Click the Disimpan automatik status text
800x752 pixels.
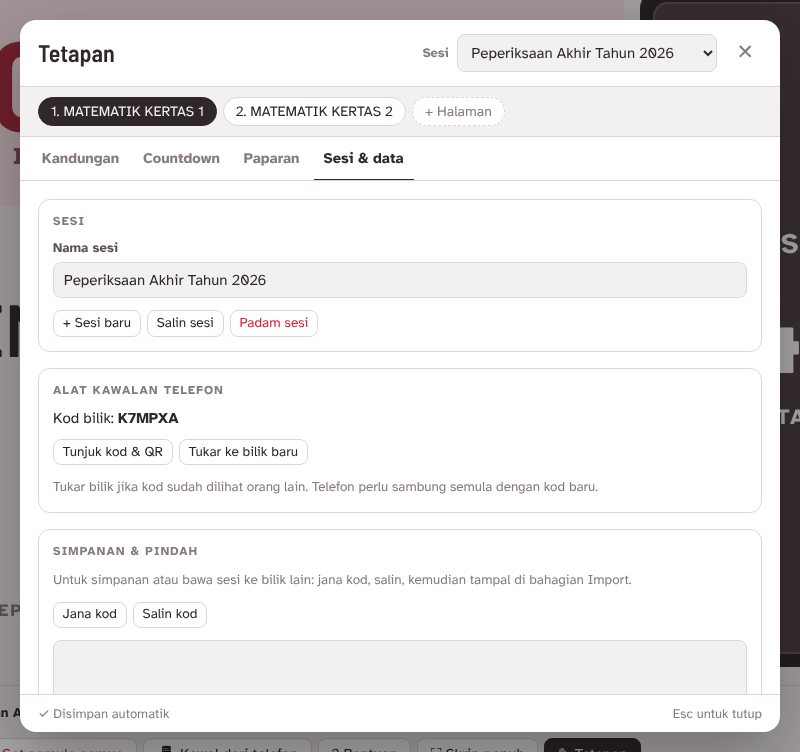click(x=105, y=714)
